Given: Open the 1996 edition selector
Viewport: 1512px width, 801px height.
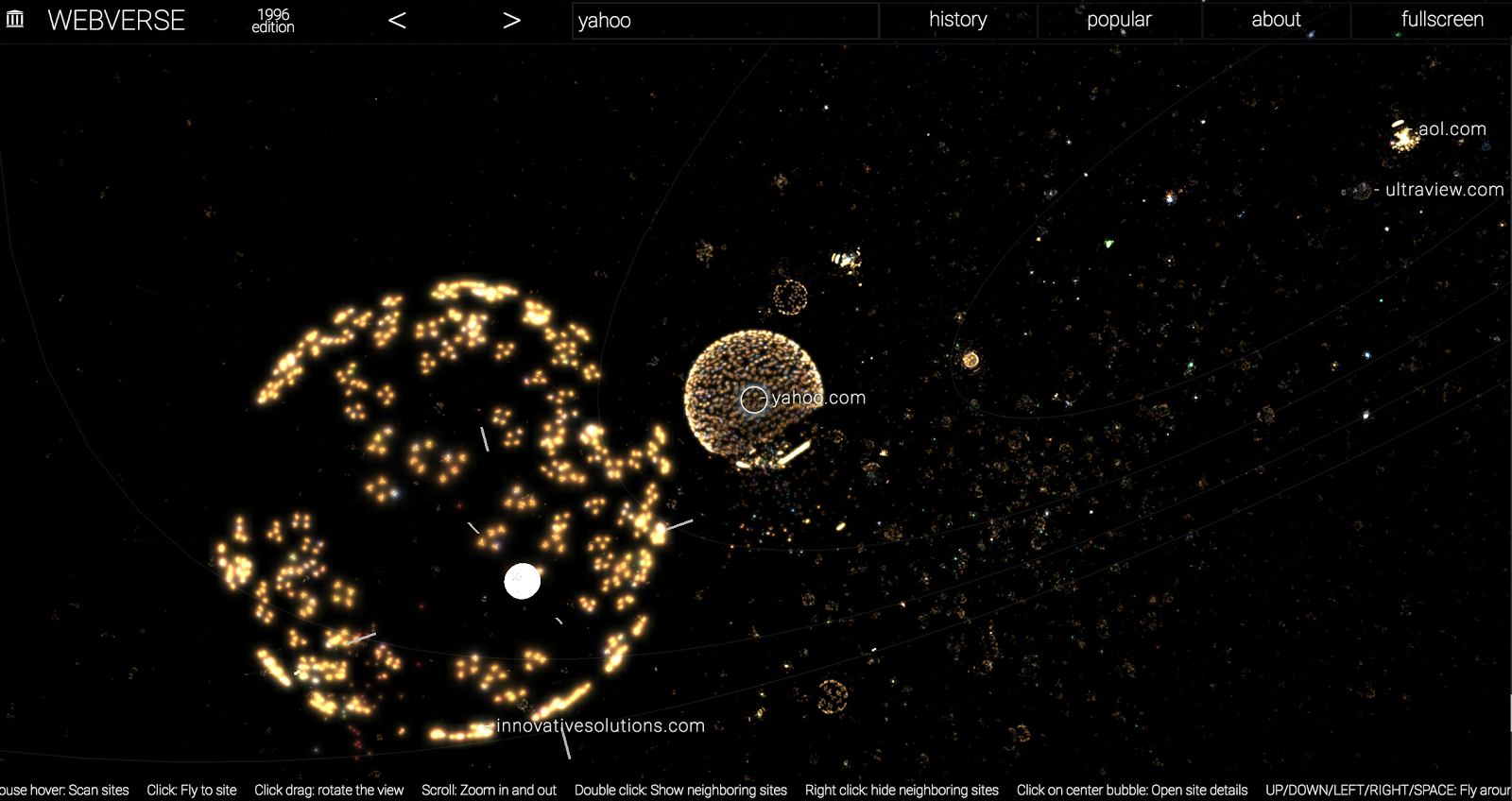Looking at the screenshot, I should point(272,21).
